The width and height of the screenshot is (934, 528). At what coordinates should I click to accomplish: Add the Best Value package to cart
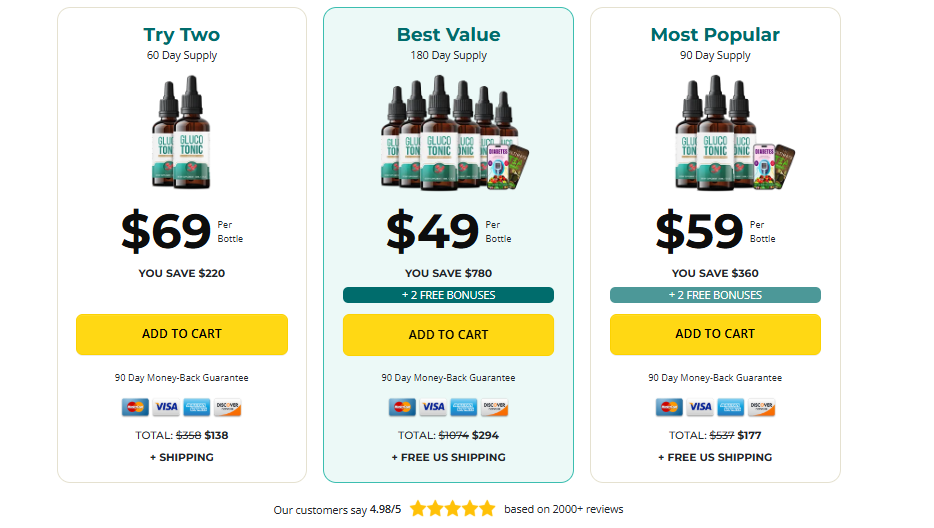click(448, 335)
